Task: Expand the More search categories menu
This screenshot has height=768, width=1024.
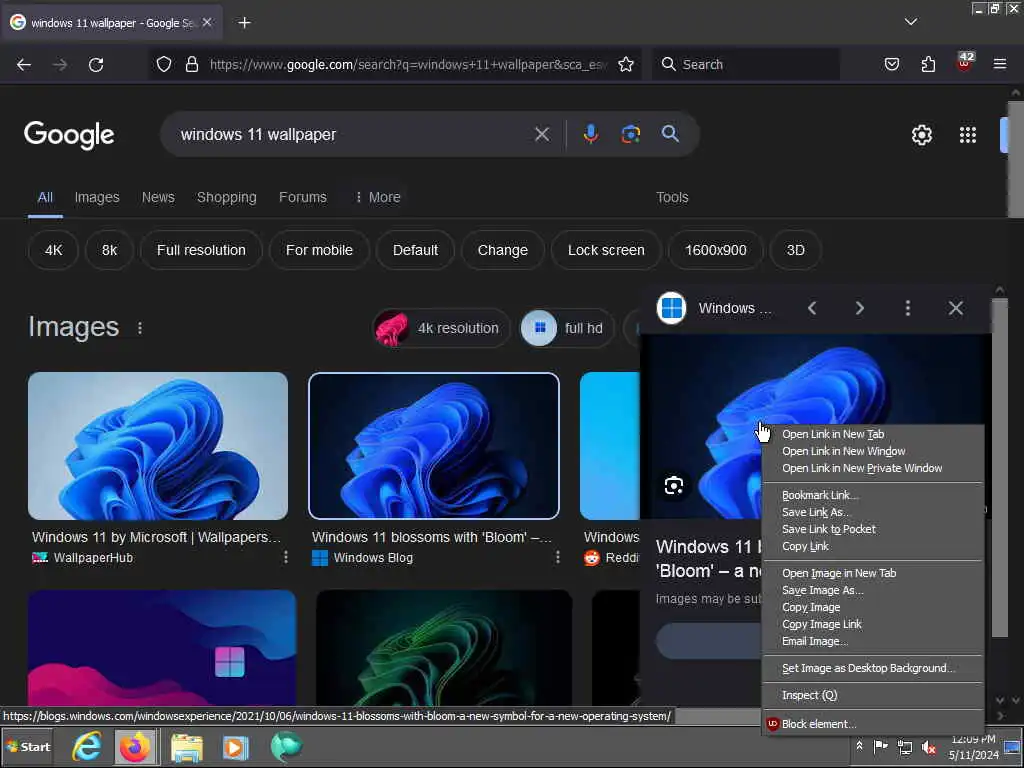Action: point(377,197)
